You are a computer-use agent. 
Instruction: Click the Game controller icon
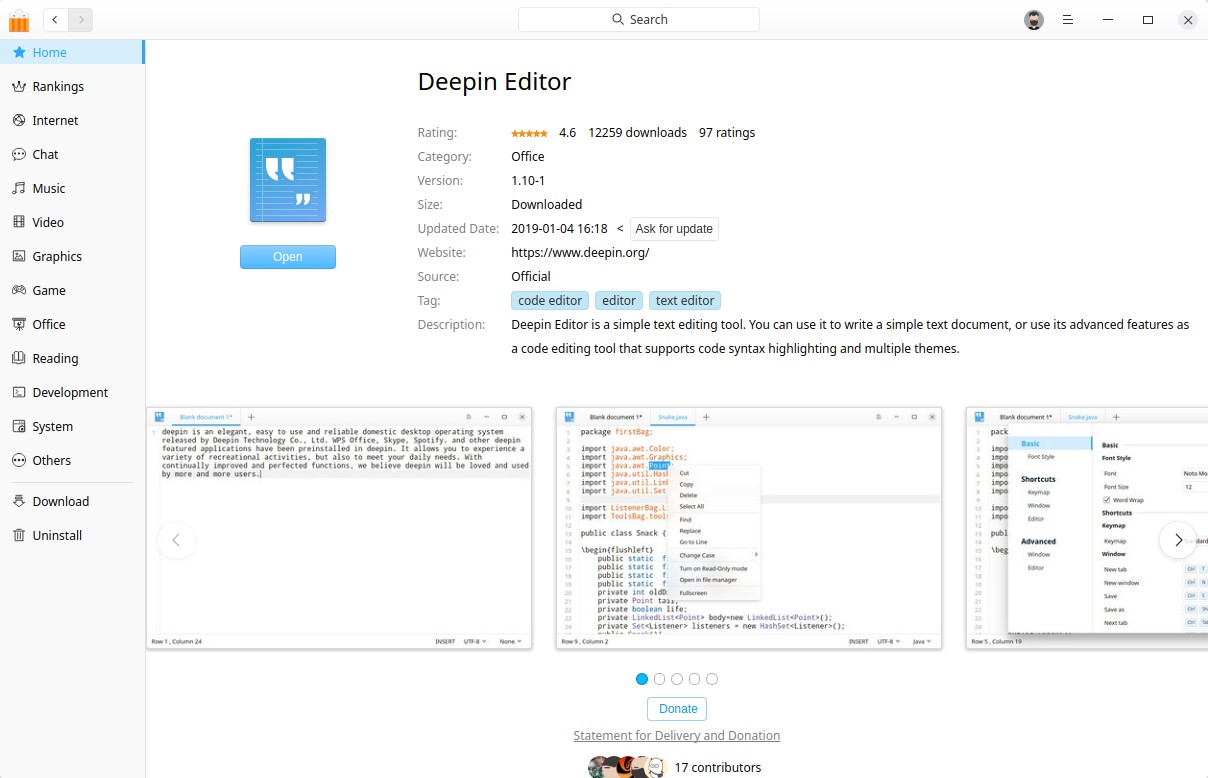click(19, 290)
